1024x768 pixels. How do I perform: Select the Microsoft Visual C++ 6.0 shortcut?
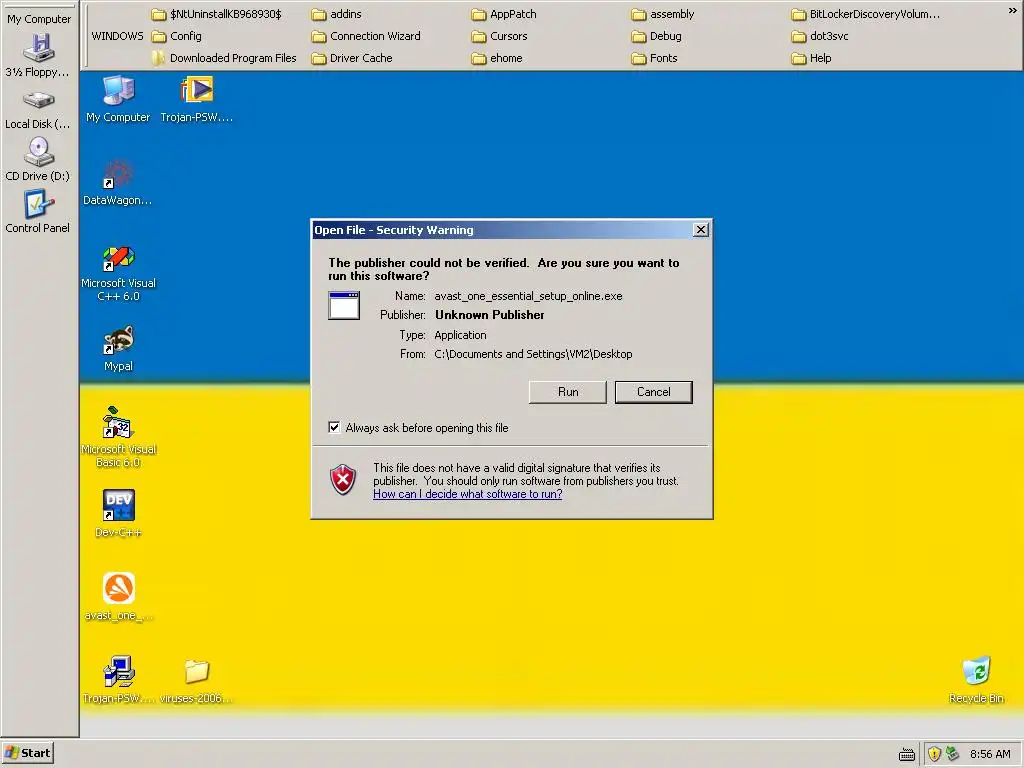(x=118, y=273)
